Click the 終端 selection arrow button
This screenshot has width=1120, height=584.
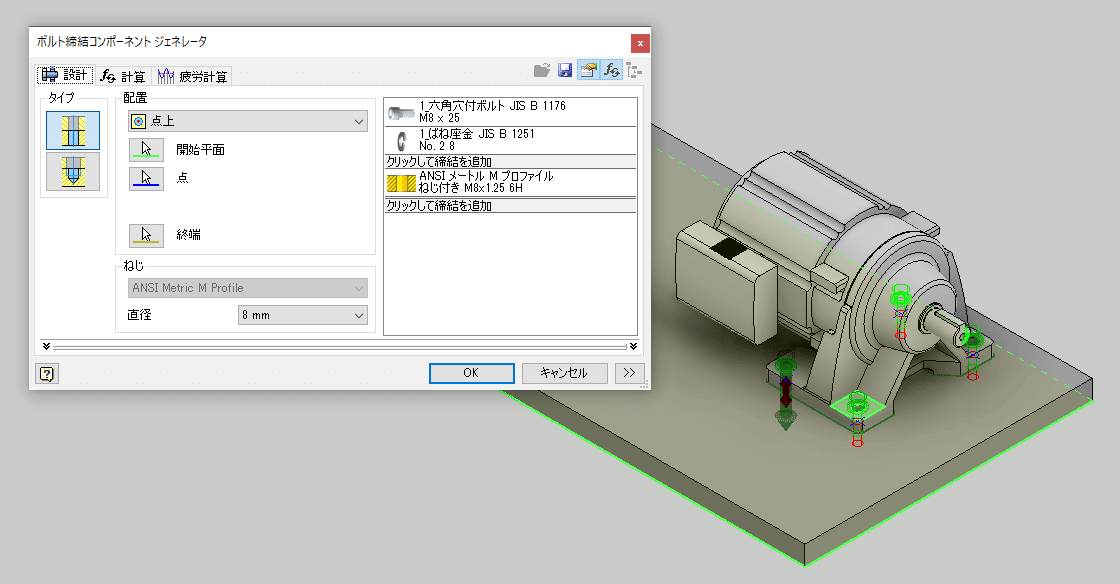pyautogui.click(x=146, y=235)
